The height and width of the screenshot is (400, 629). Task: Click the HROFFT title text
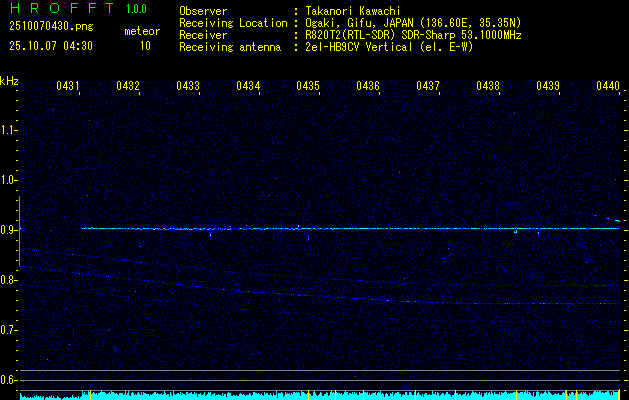tap(62, 8)
